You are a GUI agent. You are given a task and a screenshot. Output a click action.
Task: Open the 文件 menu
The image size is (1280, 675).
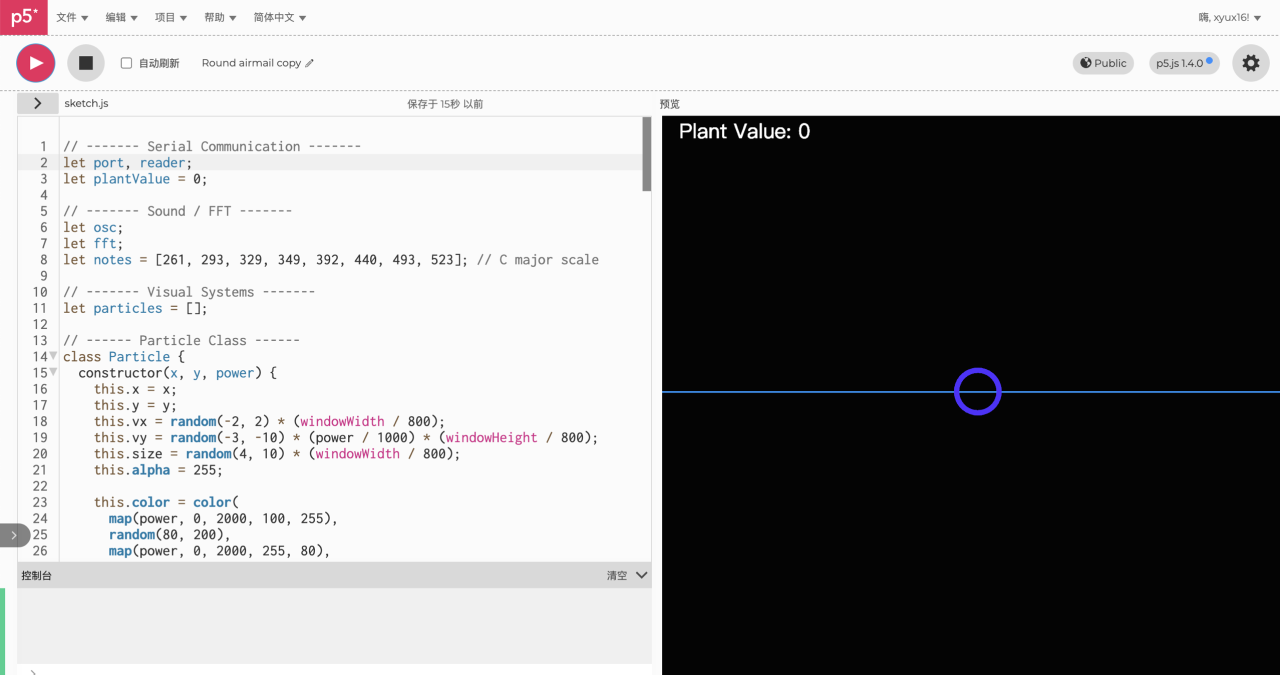pos(72,17)
